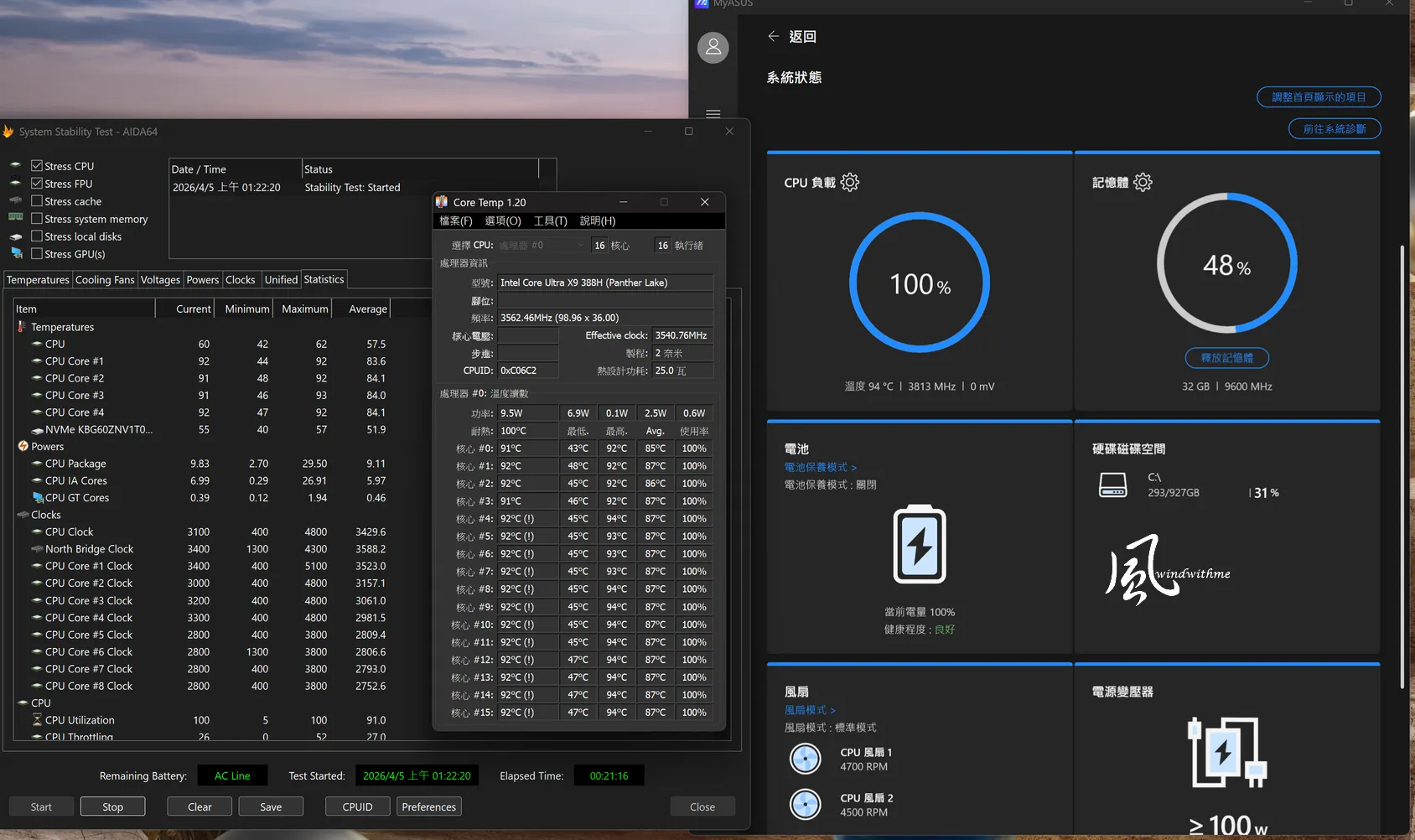The width and height of the screenshot is (1415, 840).
Task: Open the MyASUS hamburger menu
Action: pyautogui.click(x=713, y=113)
